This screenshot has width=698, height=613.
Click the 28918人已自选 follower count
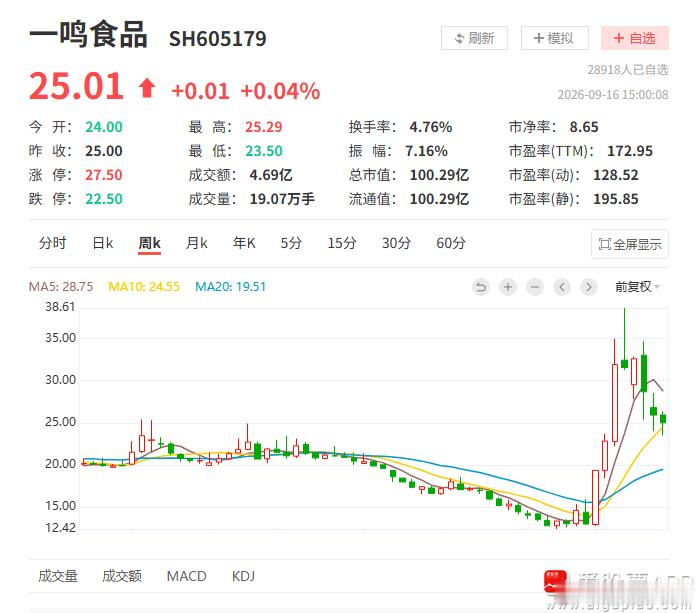pyautogui.click(x=628, y=69)
